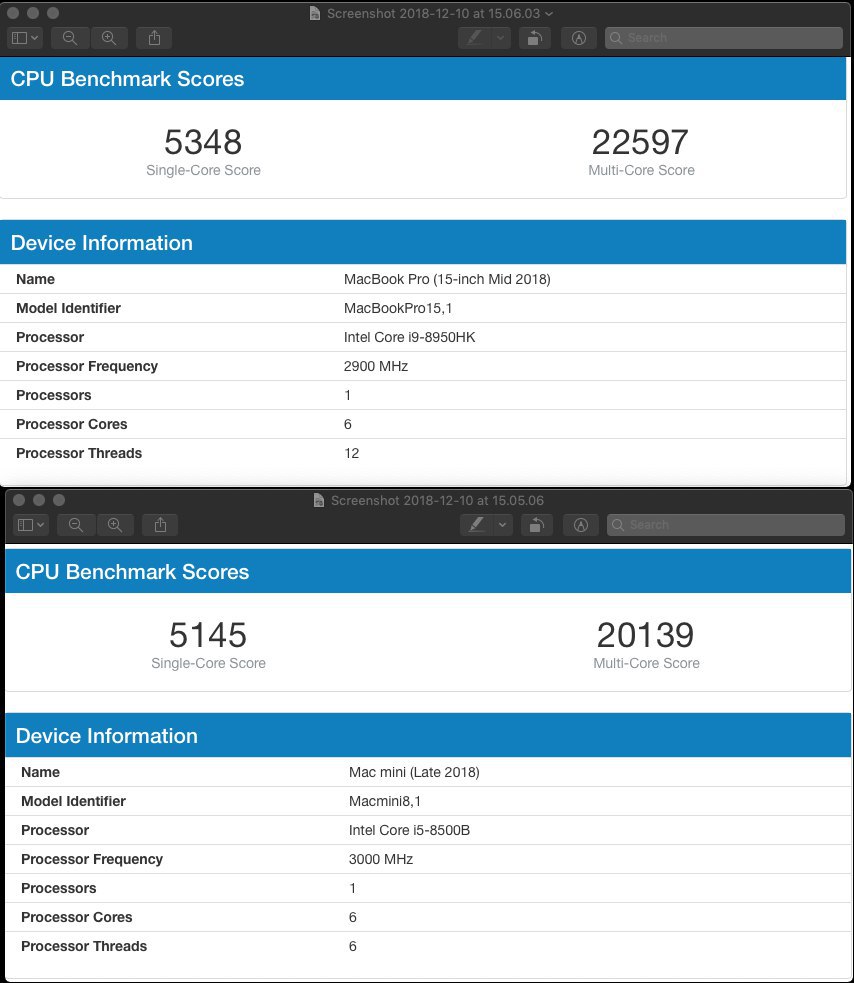
Task: Click the Share icon in the top Preview window
Action: coord(154,38)
